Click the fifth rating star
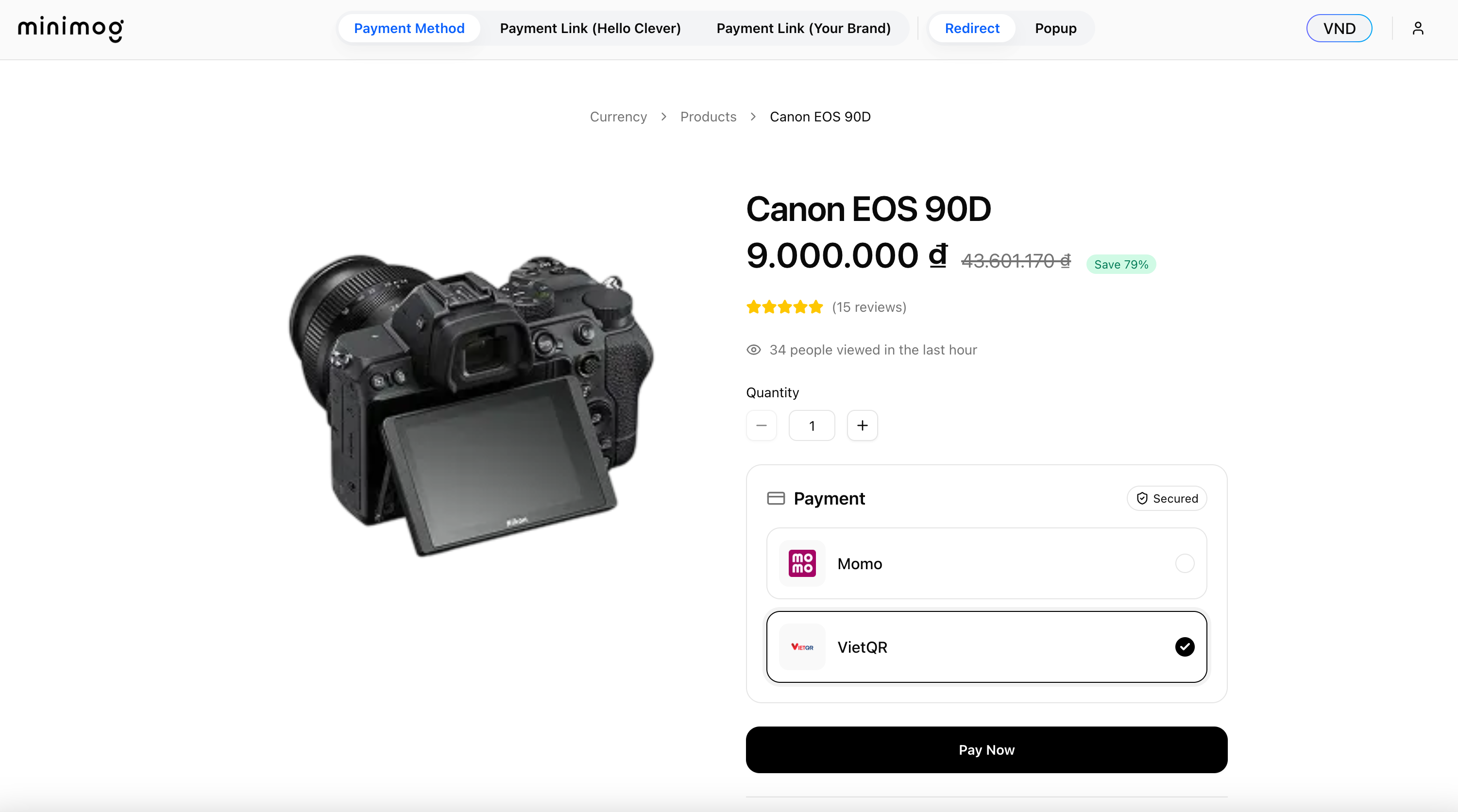Image resolution: width=1458 pixels, height=812 pixels. (816, 306)
